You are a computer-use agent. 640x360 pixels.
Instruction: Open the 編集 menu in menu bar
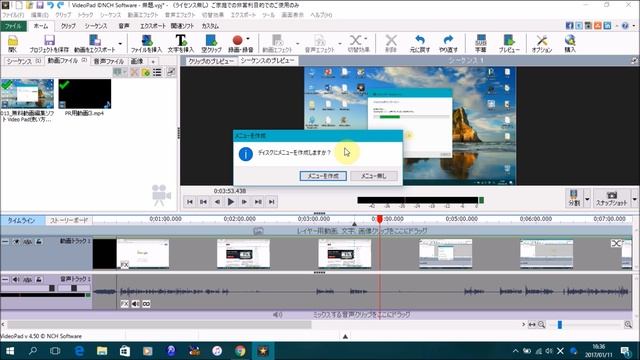click(x=40, y=15)
